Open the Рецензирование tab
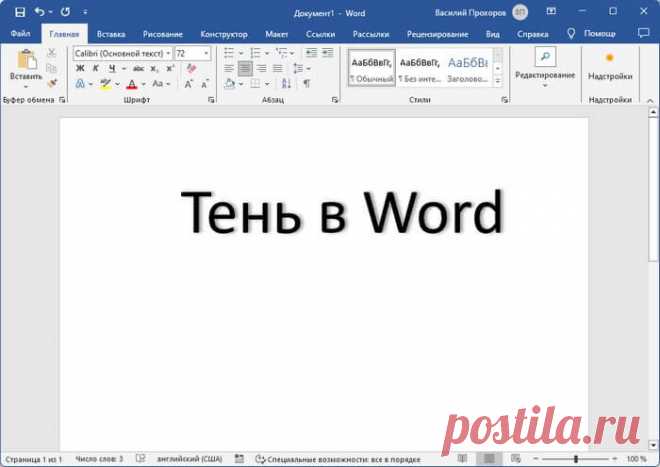This screenshot has width=660, height=467. [437, 34]
